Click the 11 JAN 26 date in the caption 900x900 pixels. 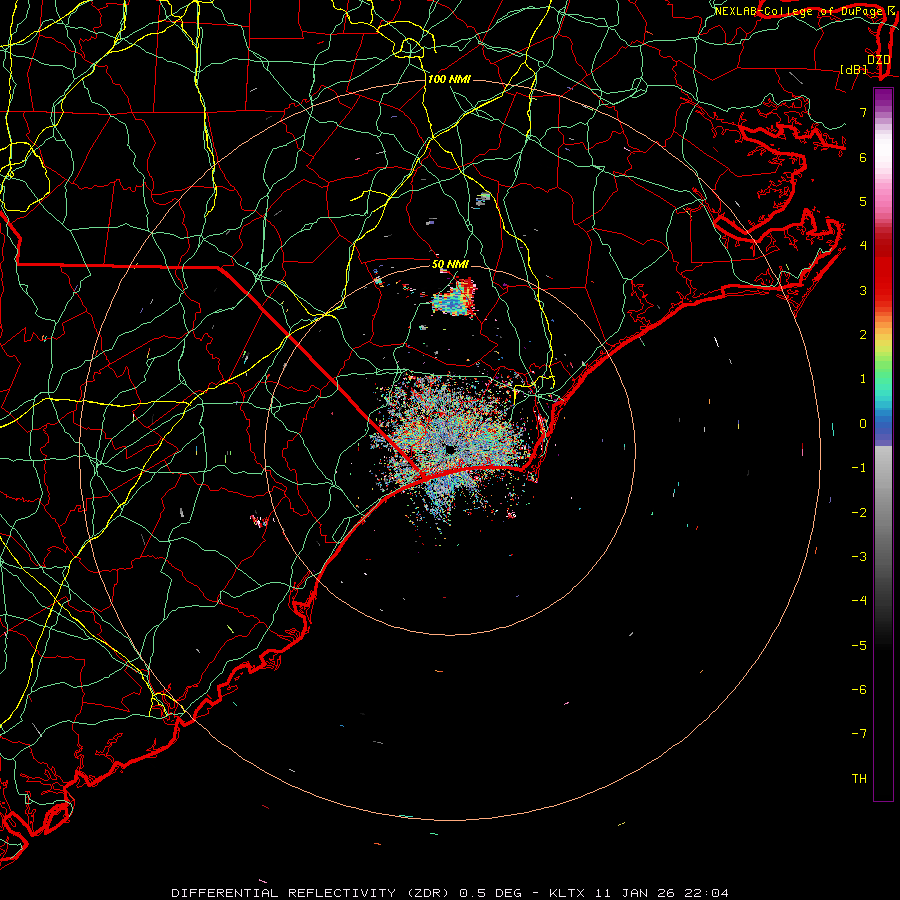(x=634, y=893)
